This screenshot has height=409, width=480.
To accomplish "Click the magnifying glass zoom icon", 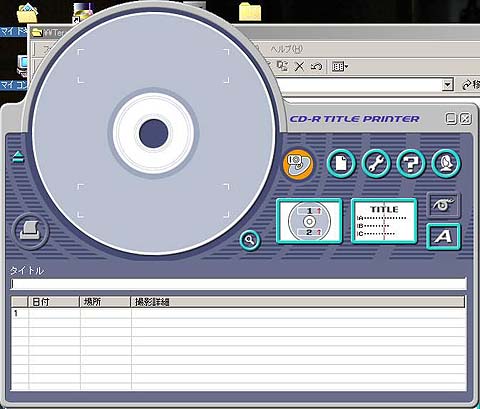I will (250, 240).
